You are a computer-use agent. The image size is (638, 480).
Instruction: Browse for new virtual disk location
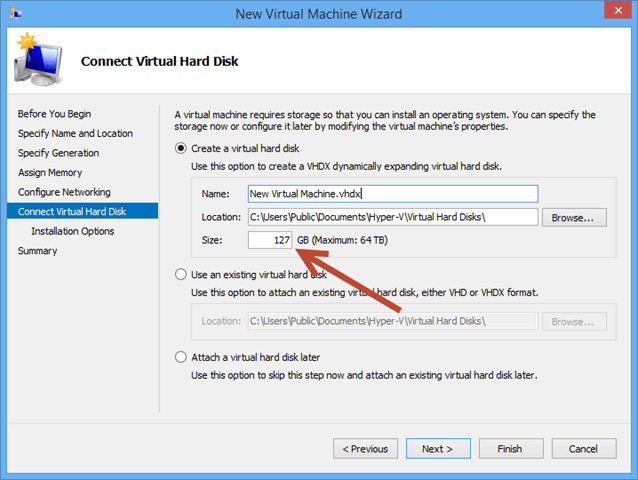[x=573, y=217]
